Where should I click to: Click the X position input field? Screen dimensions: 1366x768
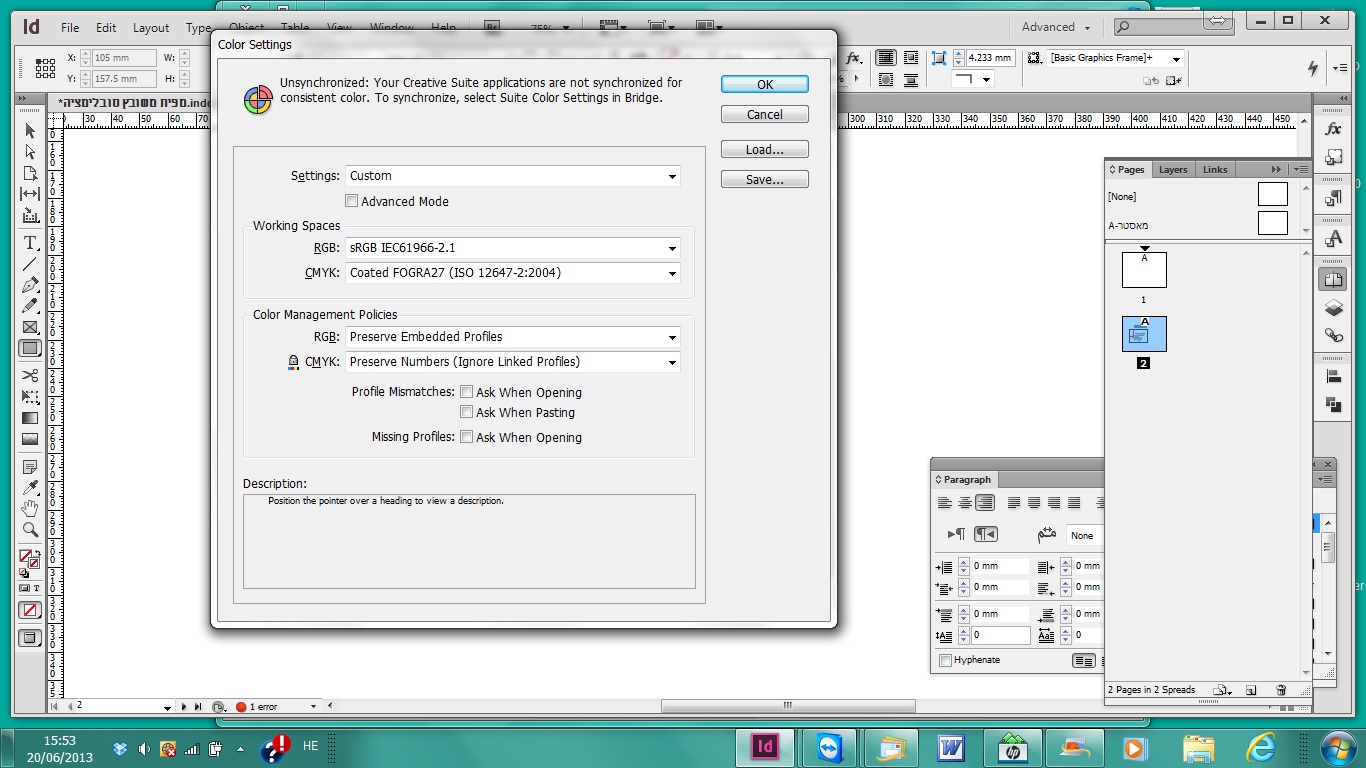[x=125, y=58]
